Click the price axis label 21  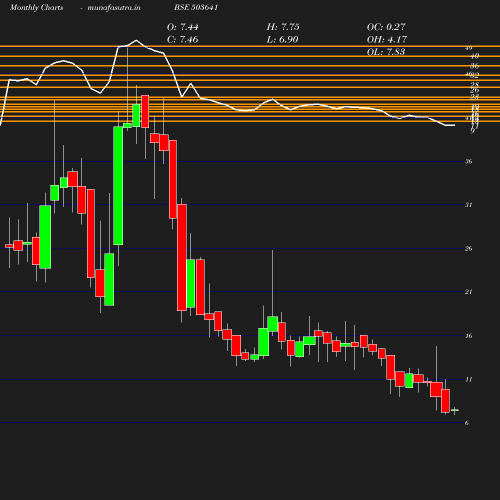pyautogui.click(x=469, y=292)
